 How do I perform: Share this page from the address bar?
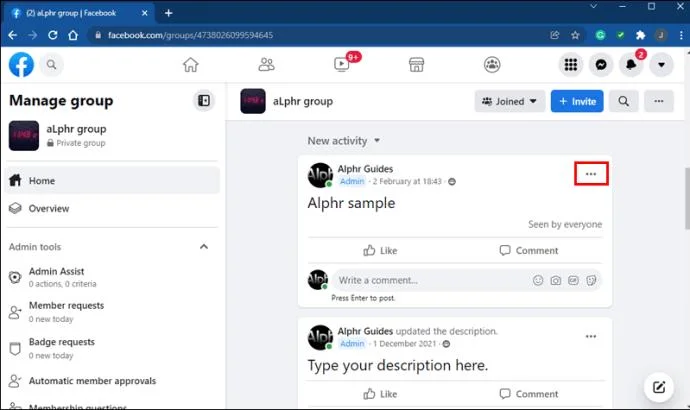[x=555, y=35]
